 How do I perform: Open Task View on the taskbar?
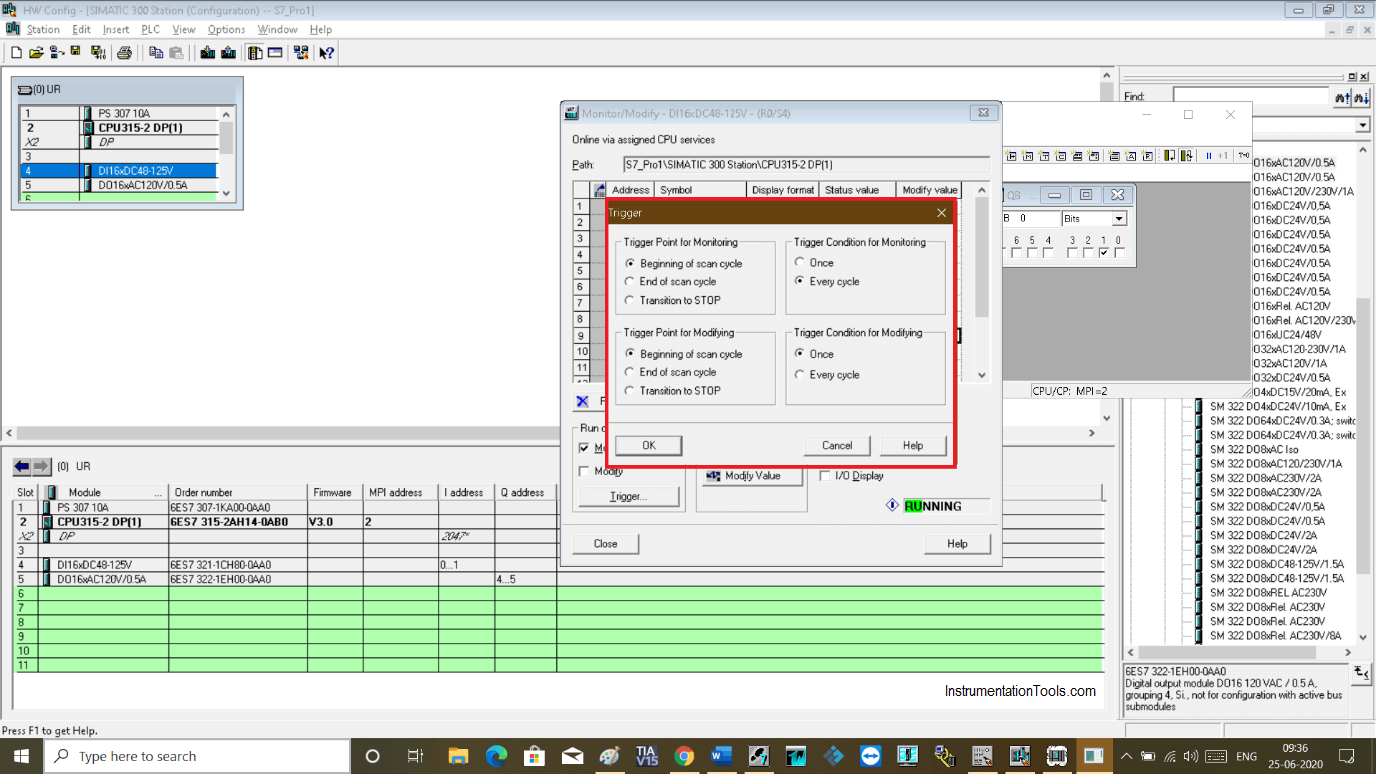pos(416,756)
